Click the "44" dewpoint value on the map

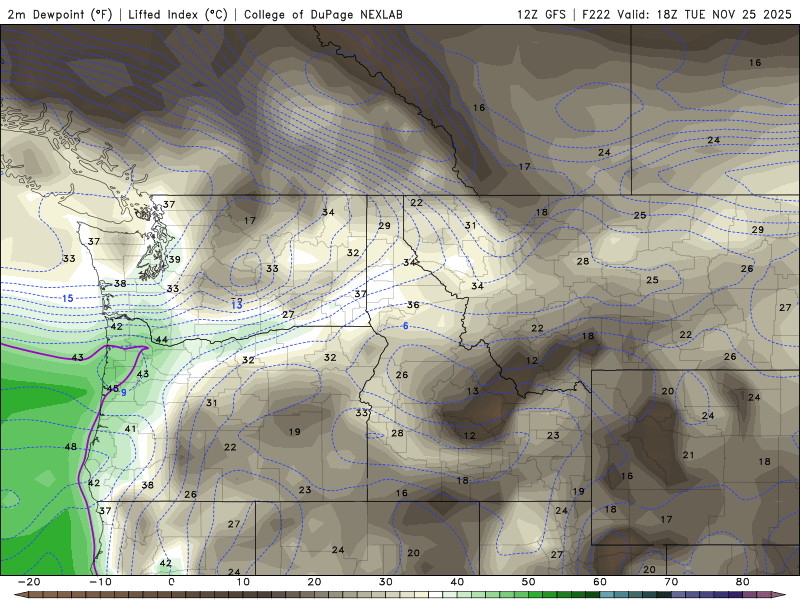pos(162,339)
